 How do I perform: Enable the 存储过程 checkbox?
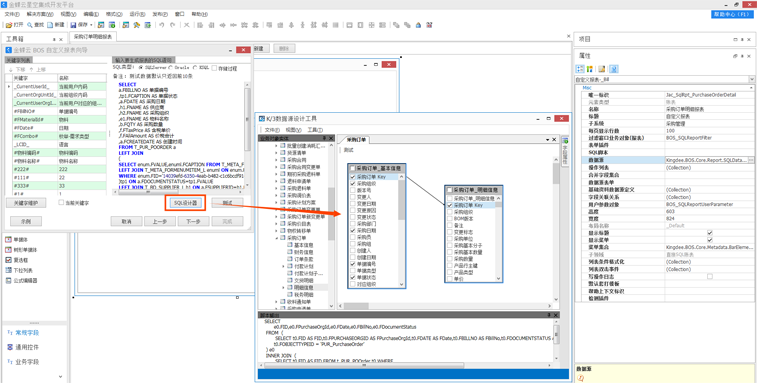pos(214,68)
